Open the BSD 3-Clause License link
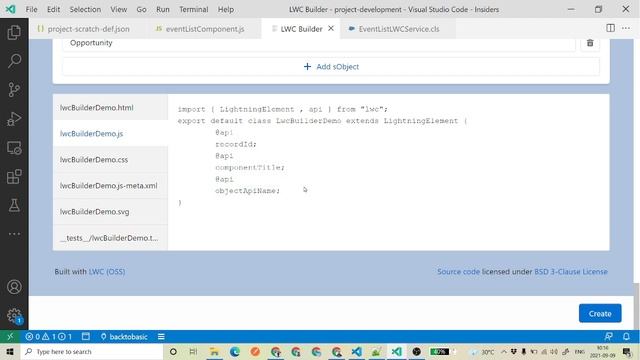Image resolution: width=640 pixels, height=360 pixels. click(x=571, y=271)
